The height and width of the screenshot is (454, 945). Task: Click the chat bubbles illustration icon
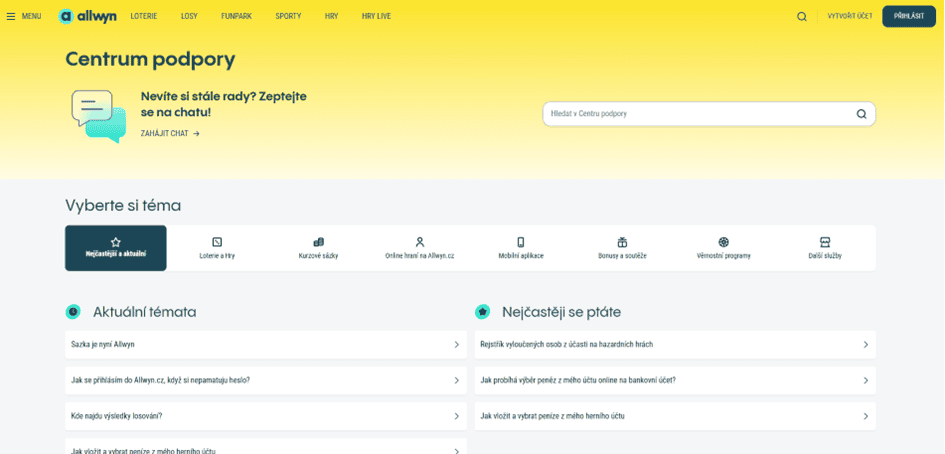[x=99, y=116]
